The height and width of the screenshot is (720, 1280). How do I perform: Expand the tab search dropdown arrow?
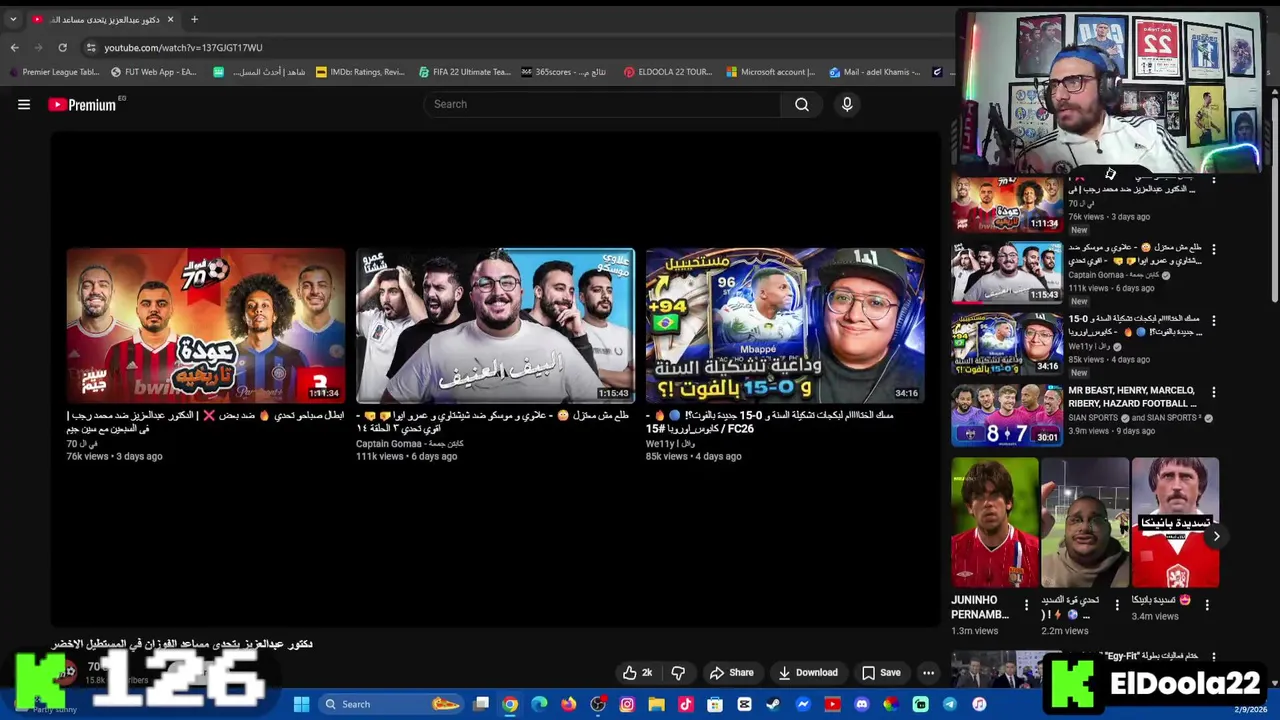click(x=13, y=19)
